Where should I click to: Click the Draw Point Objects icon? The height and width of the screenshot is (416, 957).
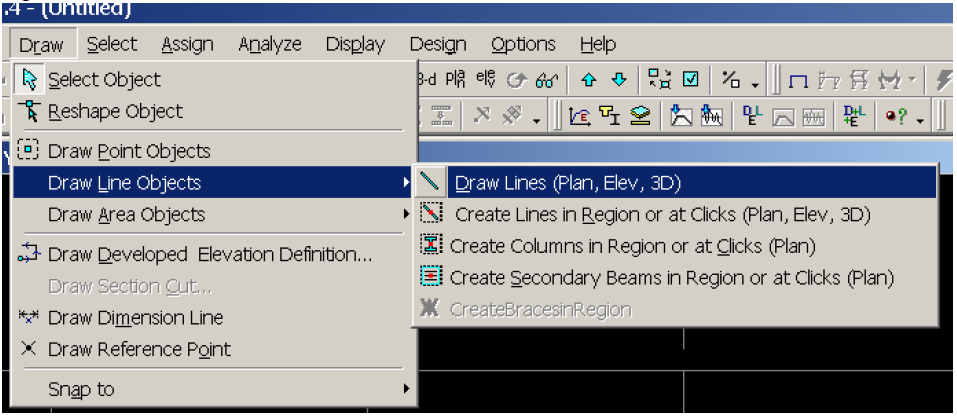click(x=28, y=150)
